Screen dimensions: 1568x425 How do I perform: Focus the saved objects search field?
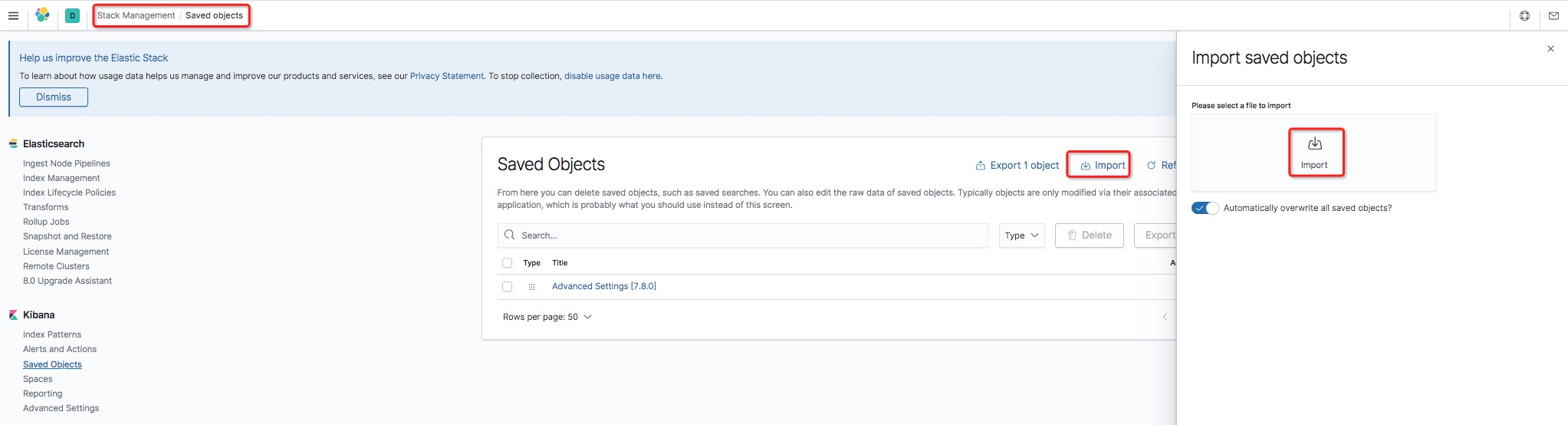743,236
